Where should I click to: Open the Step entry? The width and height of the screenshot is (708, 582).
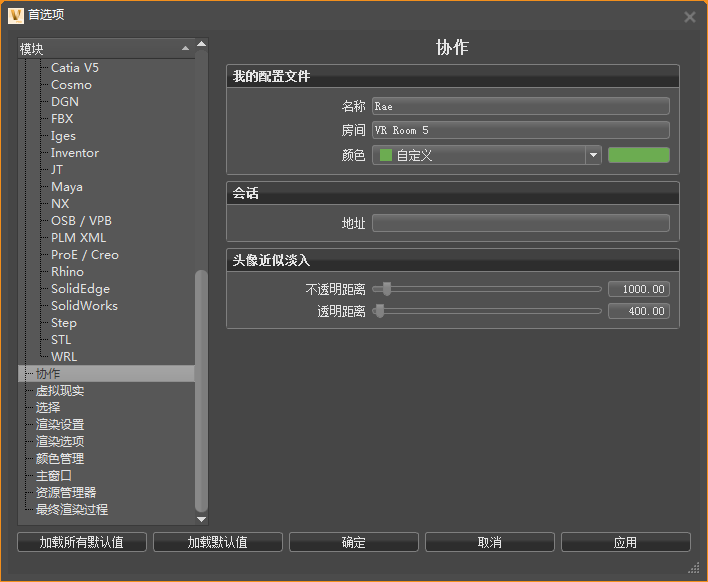tap(64, 323)
